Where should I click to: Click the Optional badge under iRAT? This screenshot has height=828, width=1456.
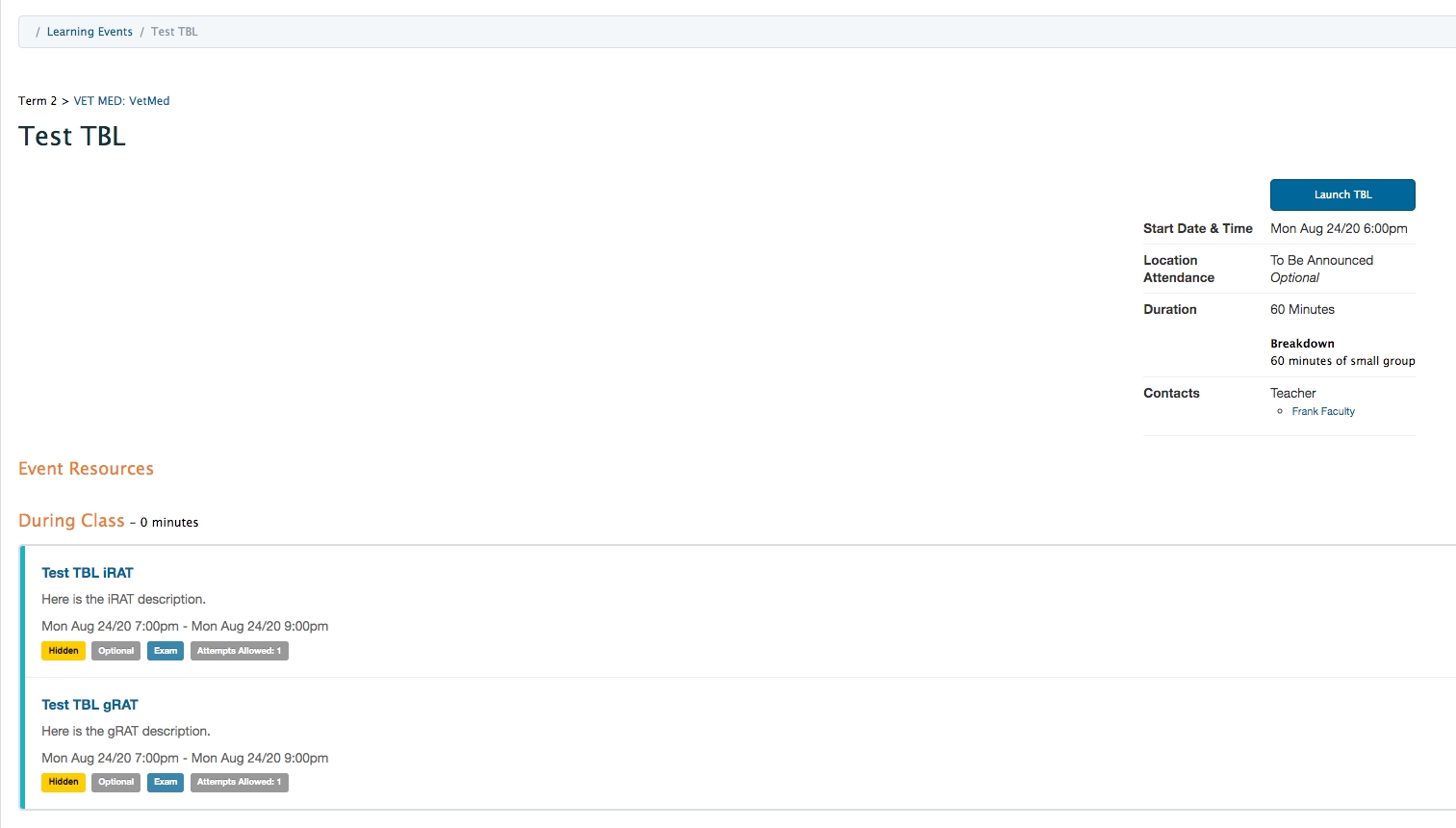pos(115,651)
